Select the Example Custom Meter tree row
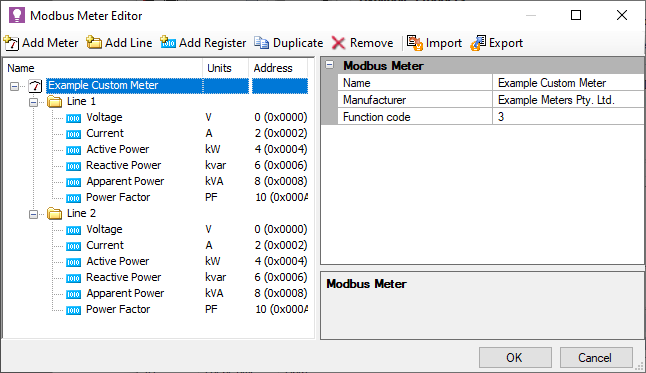 pyautogui.click(x=177, y=86)
